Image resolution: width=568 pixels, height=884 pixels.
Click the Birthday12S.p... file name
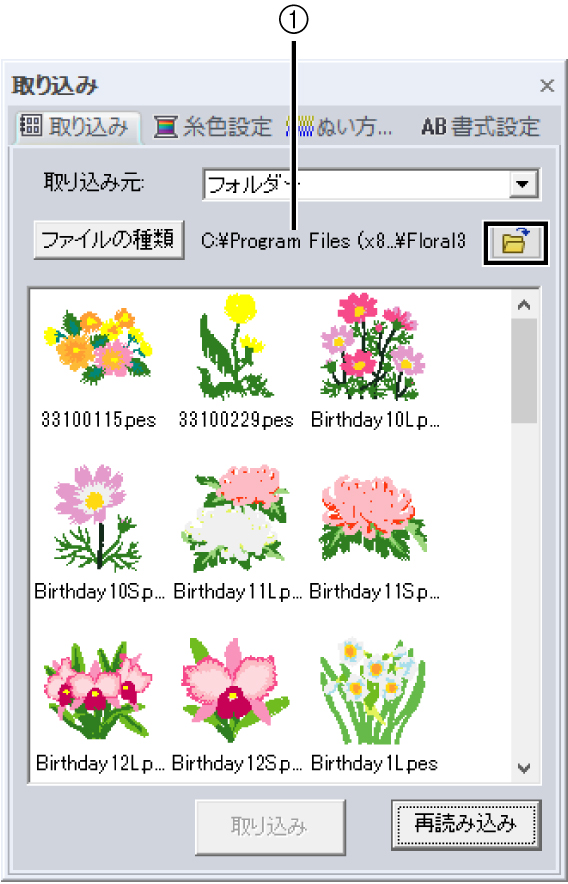click(x=237, y=764)
